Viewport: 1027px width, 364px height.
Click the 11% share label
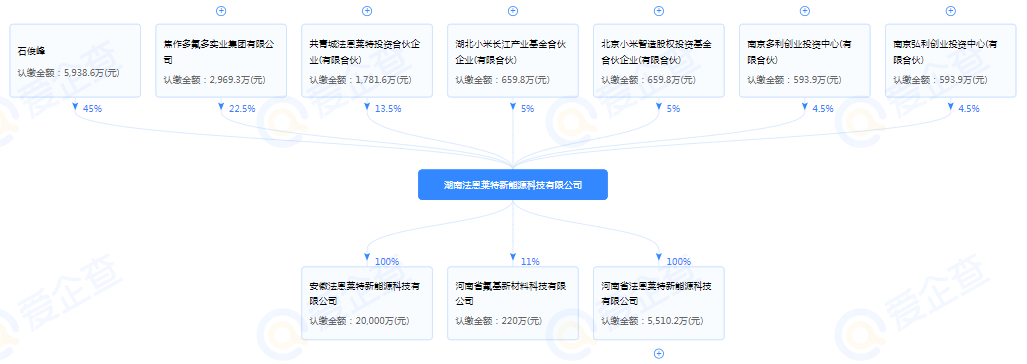530,261
